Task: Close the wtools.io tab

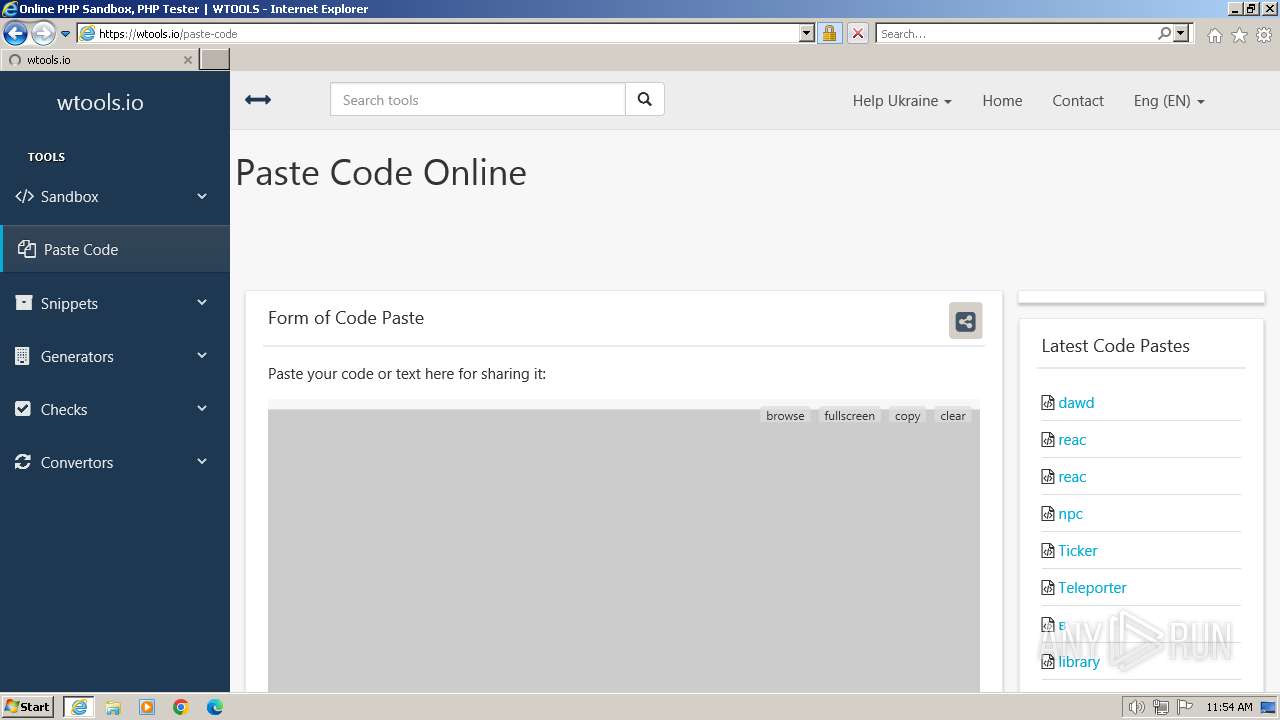Action: point(187,60)
